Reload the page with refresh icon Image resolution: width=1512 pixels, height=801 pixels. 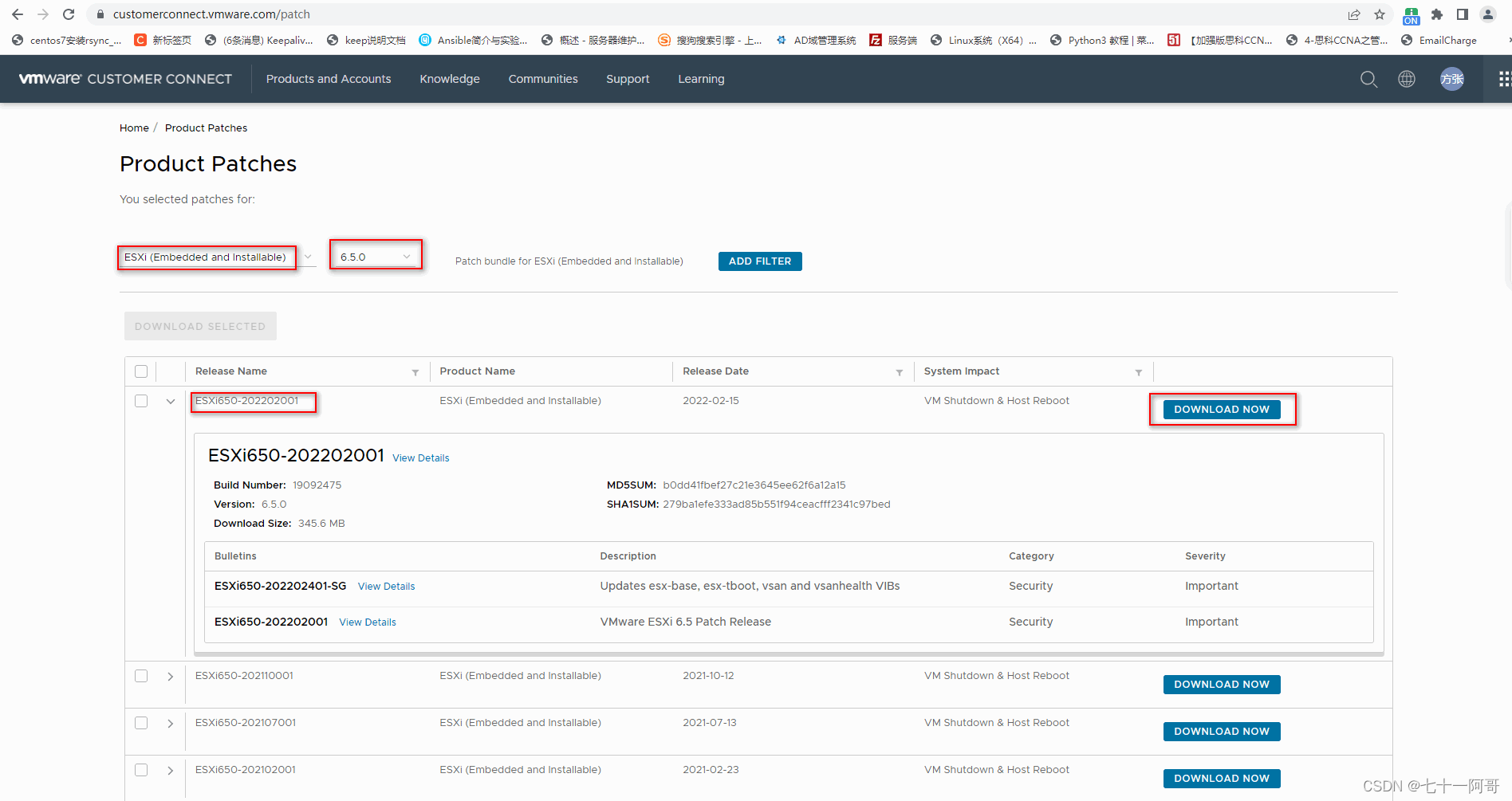(x=69, y=14)
